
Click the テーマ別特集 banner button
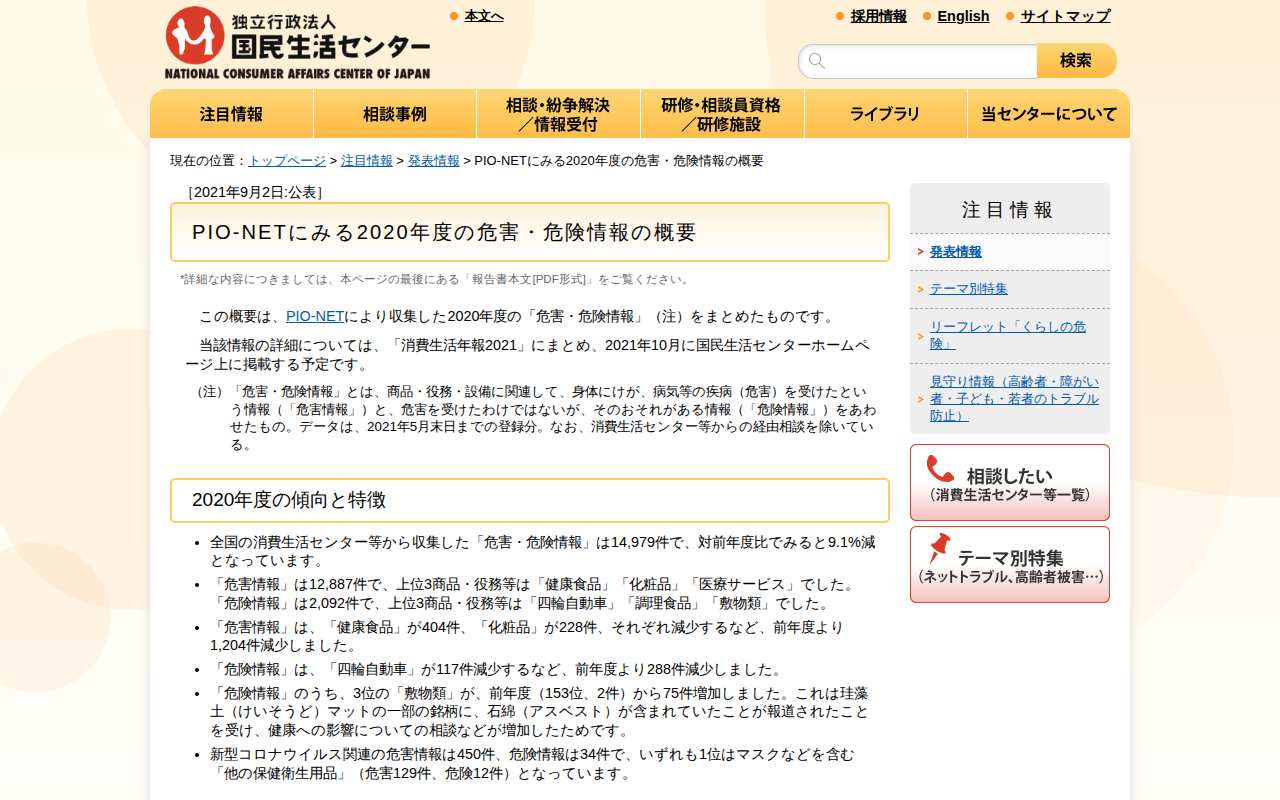coord(1010,565)
